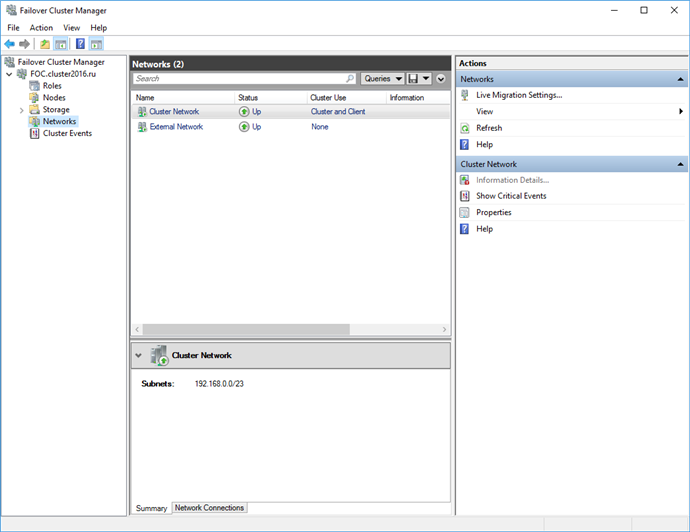Click the Back arrow toolbar icon
Screen dimensions: 690x532
9,44
